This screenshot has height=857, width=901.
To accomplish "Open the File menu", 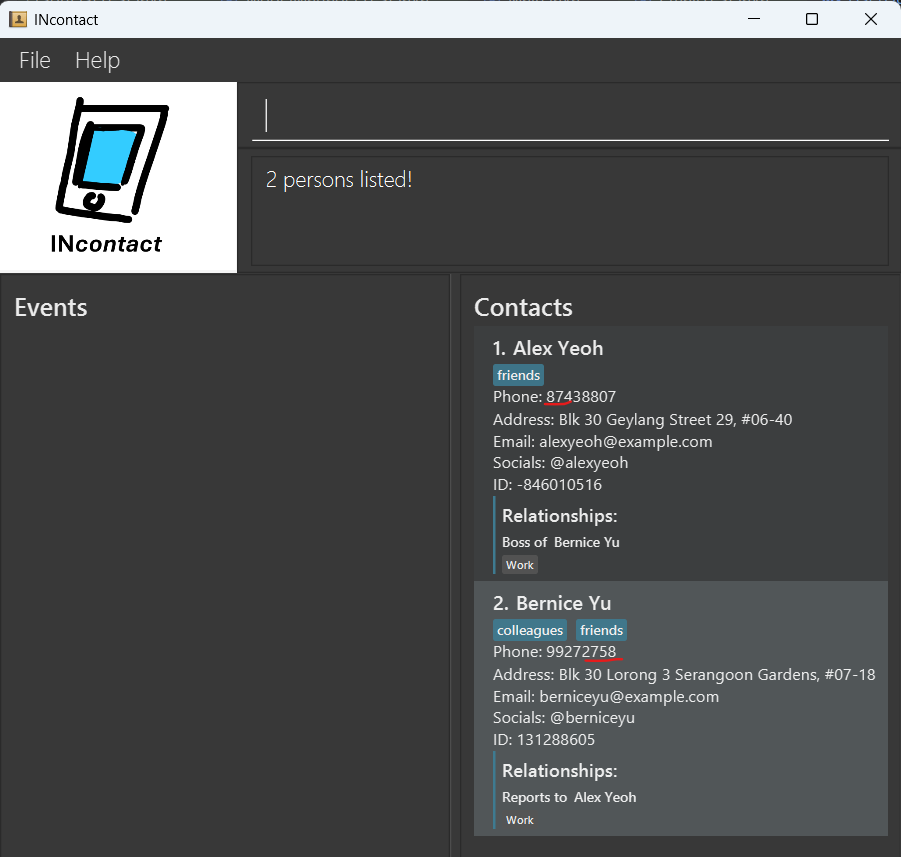I will point(35,60).
